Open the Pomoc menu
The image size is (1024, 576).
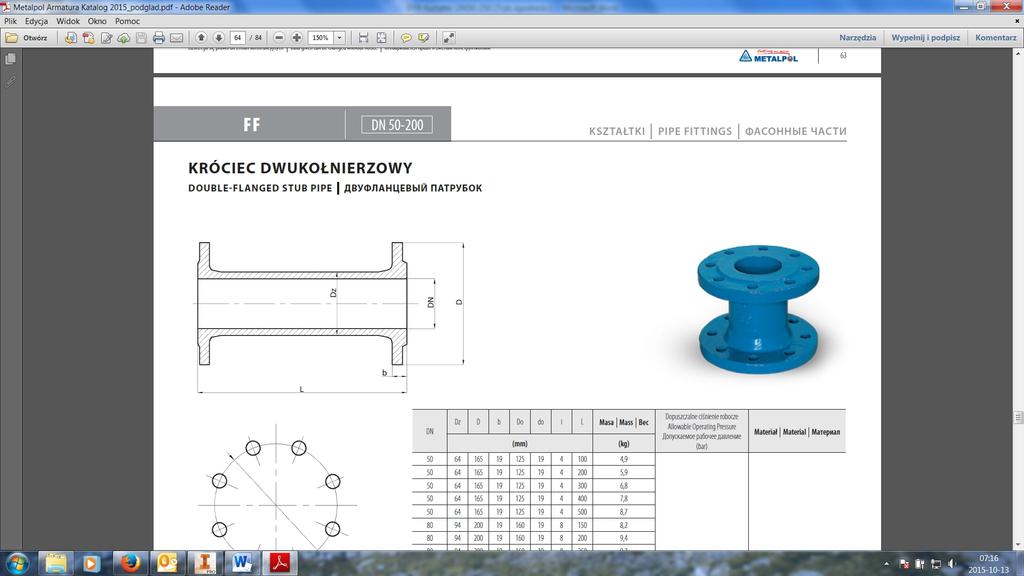[127, 21]
